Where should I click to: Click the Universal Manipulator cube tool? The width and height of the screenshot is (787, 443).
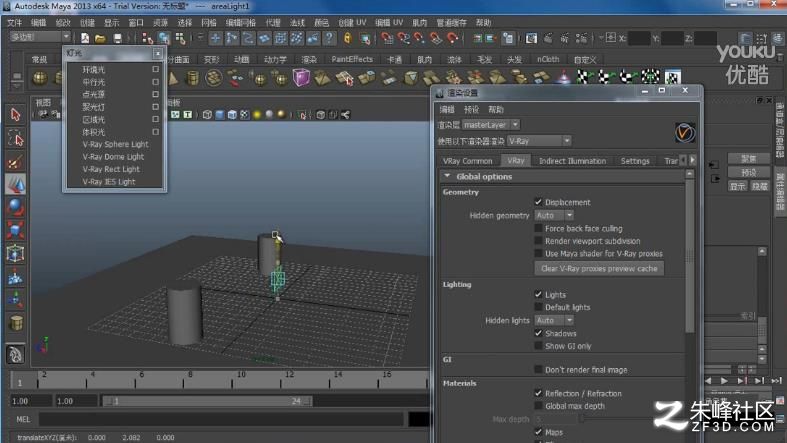16,253
